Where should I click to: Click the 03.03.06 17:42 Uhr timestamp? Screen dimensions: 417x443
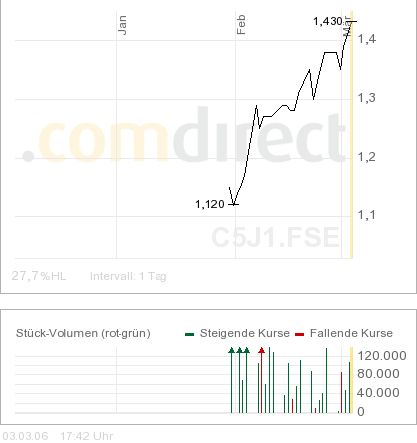(x=58, y=436)
